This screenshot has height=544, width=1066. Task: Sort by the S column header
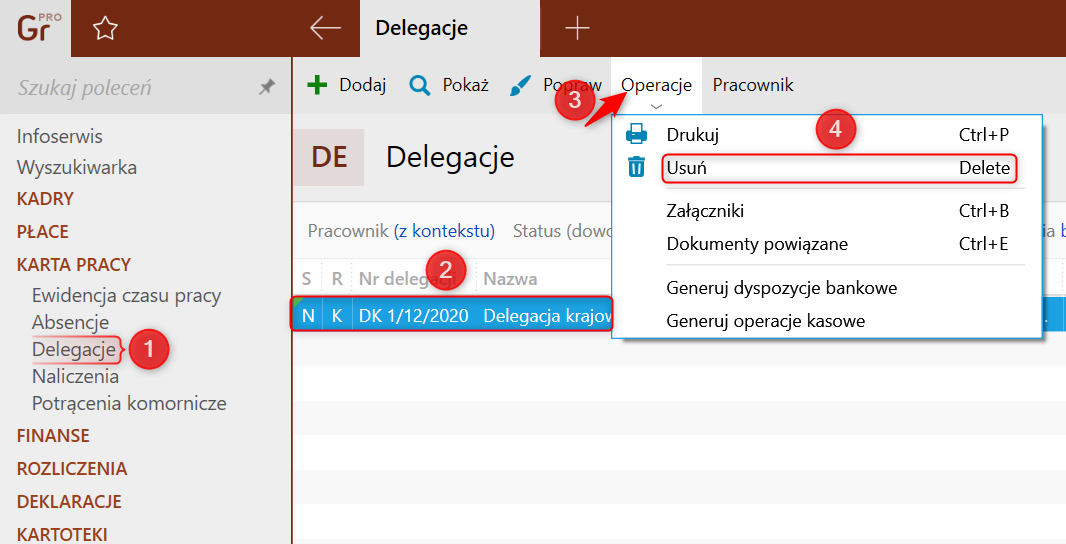point(307,279)
